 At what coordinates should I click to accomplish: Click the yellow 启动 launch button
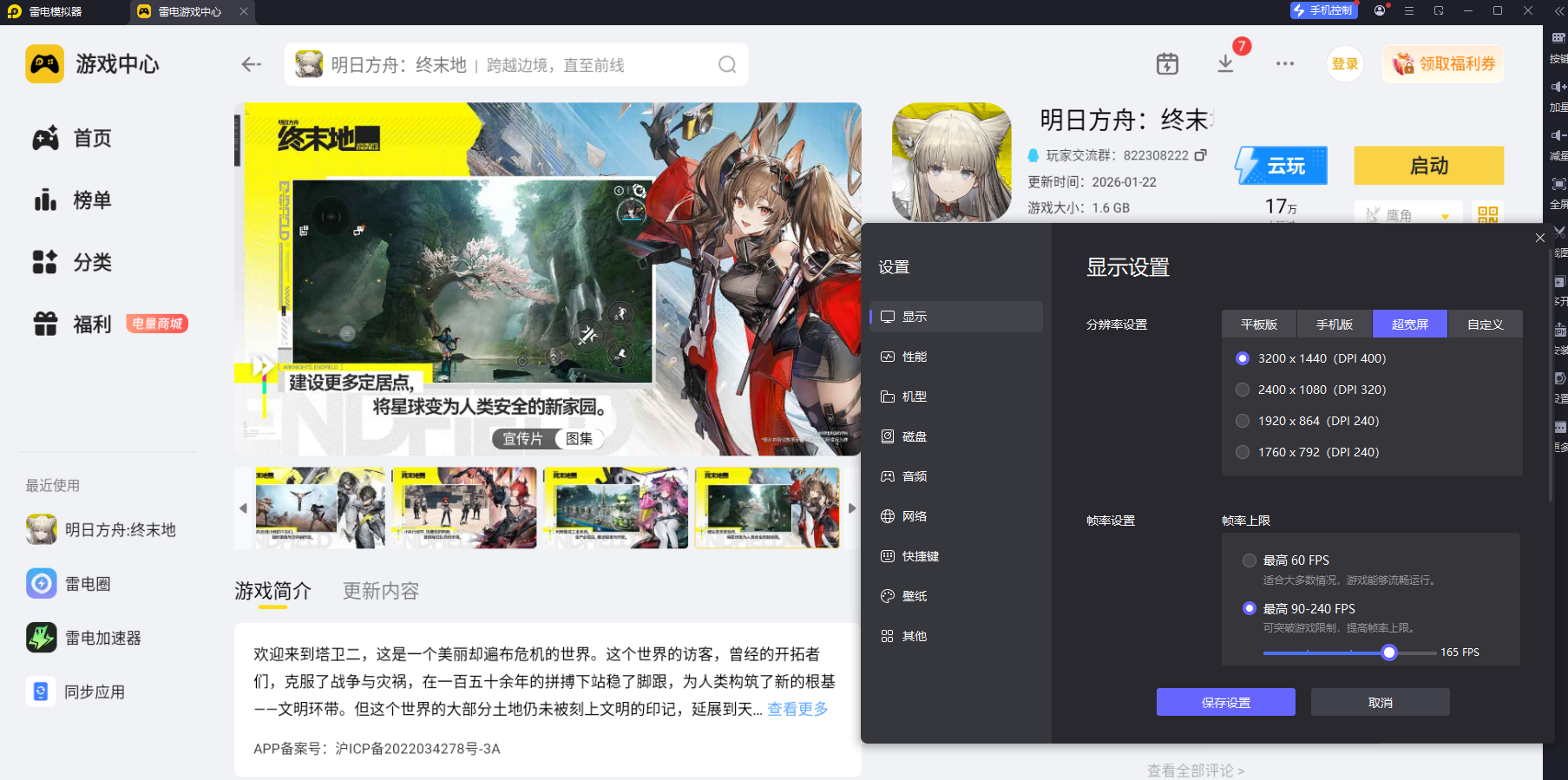(1429, 165)
